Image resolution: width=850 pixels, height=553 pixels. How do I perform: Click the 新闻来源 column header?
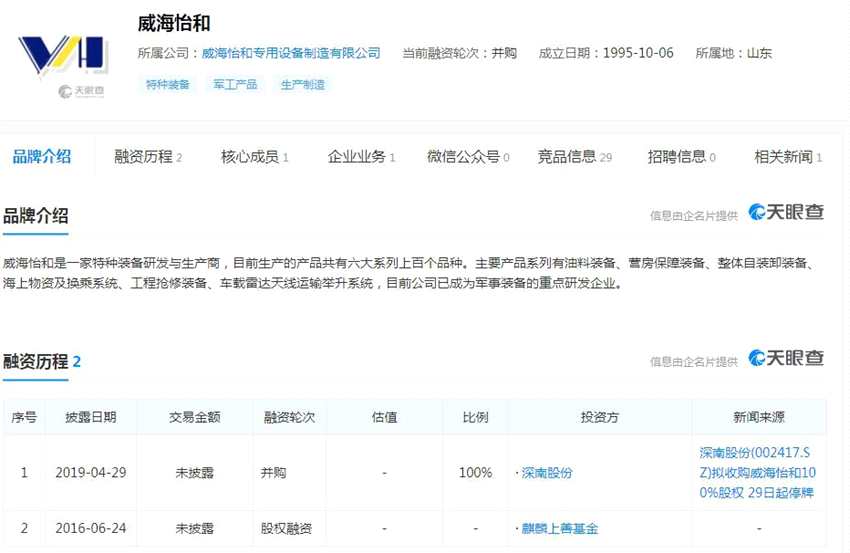coord(759,417)
